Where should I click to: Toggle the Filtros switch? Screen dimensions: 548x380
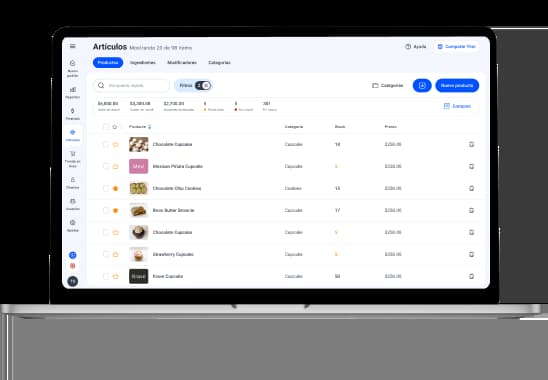[203, 86]
